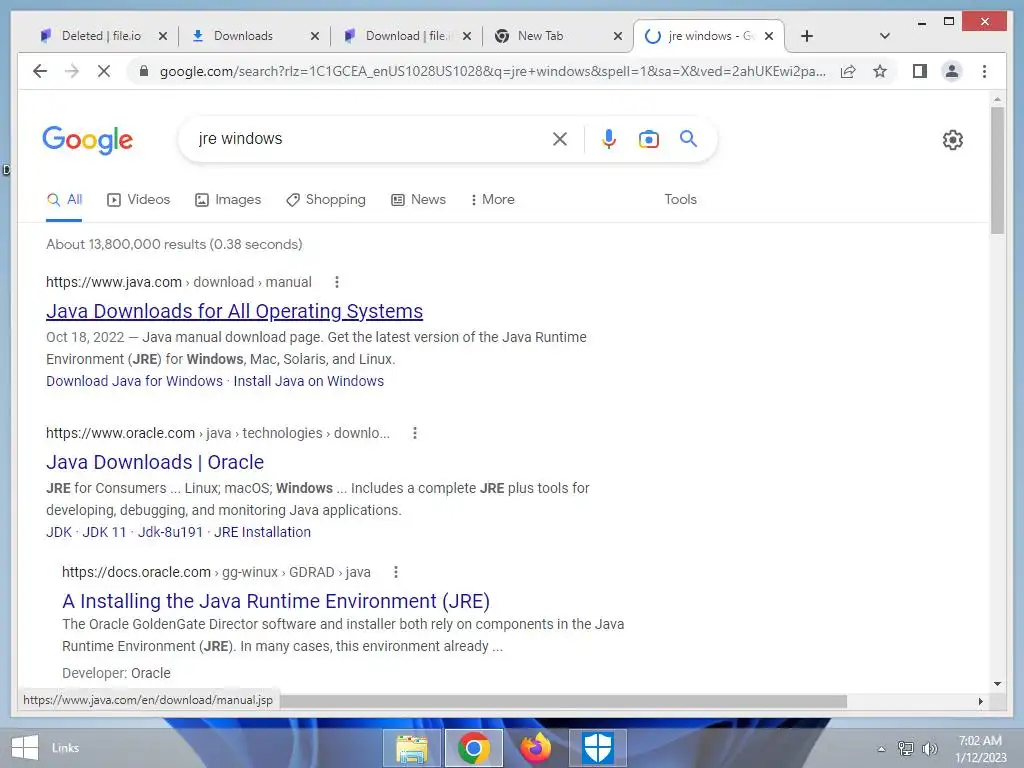Open Installing the Java Runtime Environment result
The height and width of the screenshot is (768, 1024).
click(x=276, y=601)
